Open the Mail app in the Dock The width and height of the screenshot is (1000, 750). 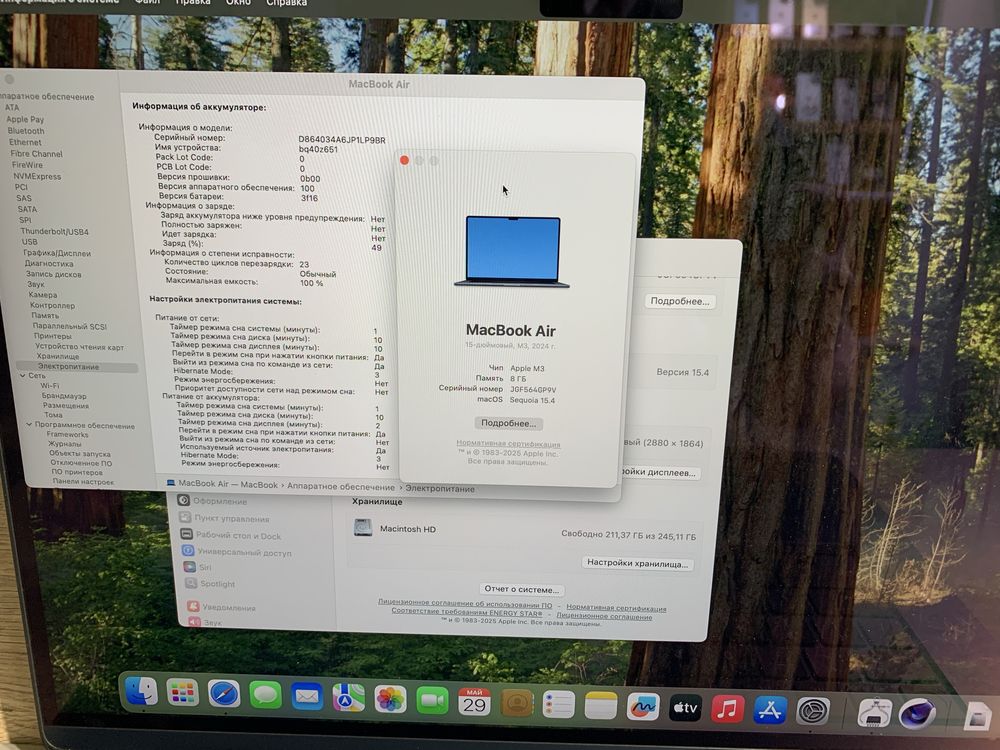tap(307, 696)
